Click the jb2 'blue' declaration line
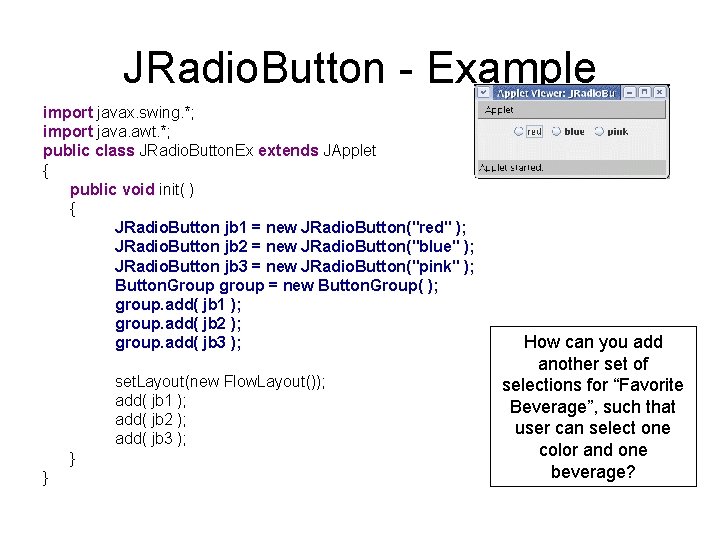The image size is (720, 540). pyautogui.click(x=294, y=247)
